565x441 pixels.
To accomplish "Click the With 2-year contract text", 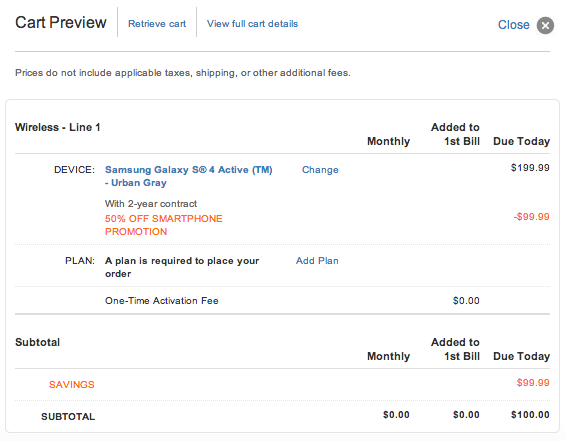I will (x=151, y=204).
